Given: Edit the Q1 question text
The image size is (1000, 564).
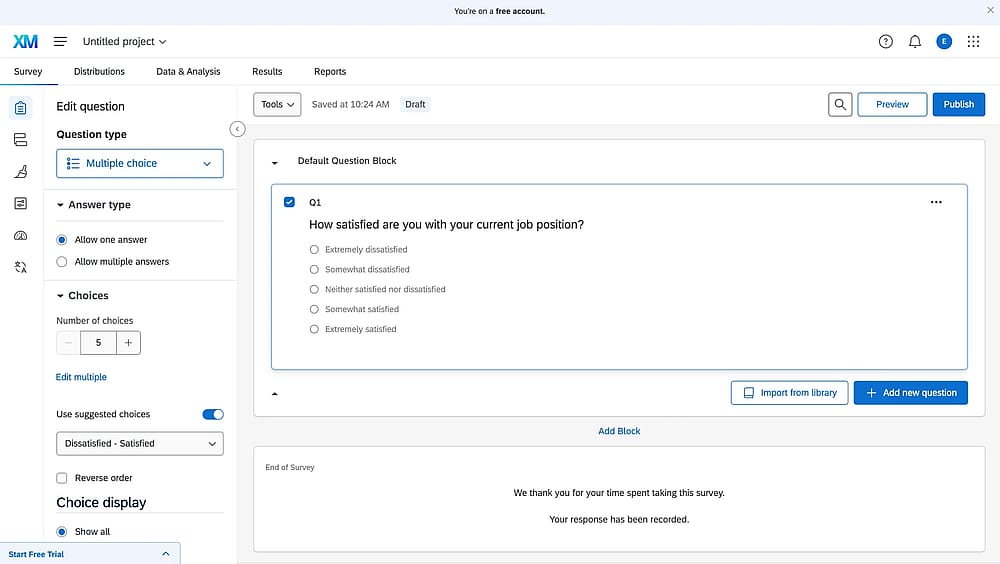Looking at the screenshot, I should pyautogui.click(x=446, y=225).
